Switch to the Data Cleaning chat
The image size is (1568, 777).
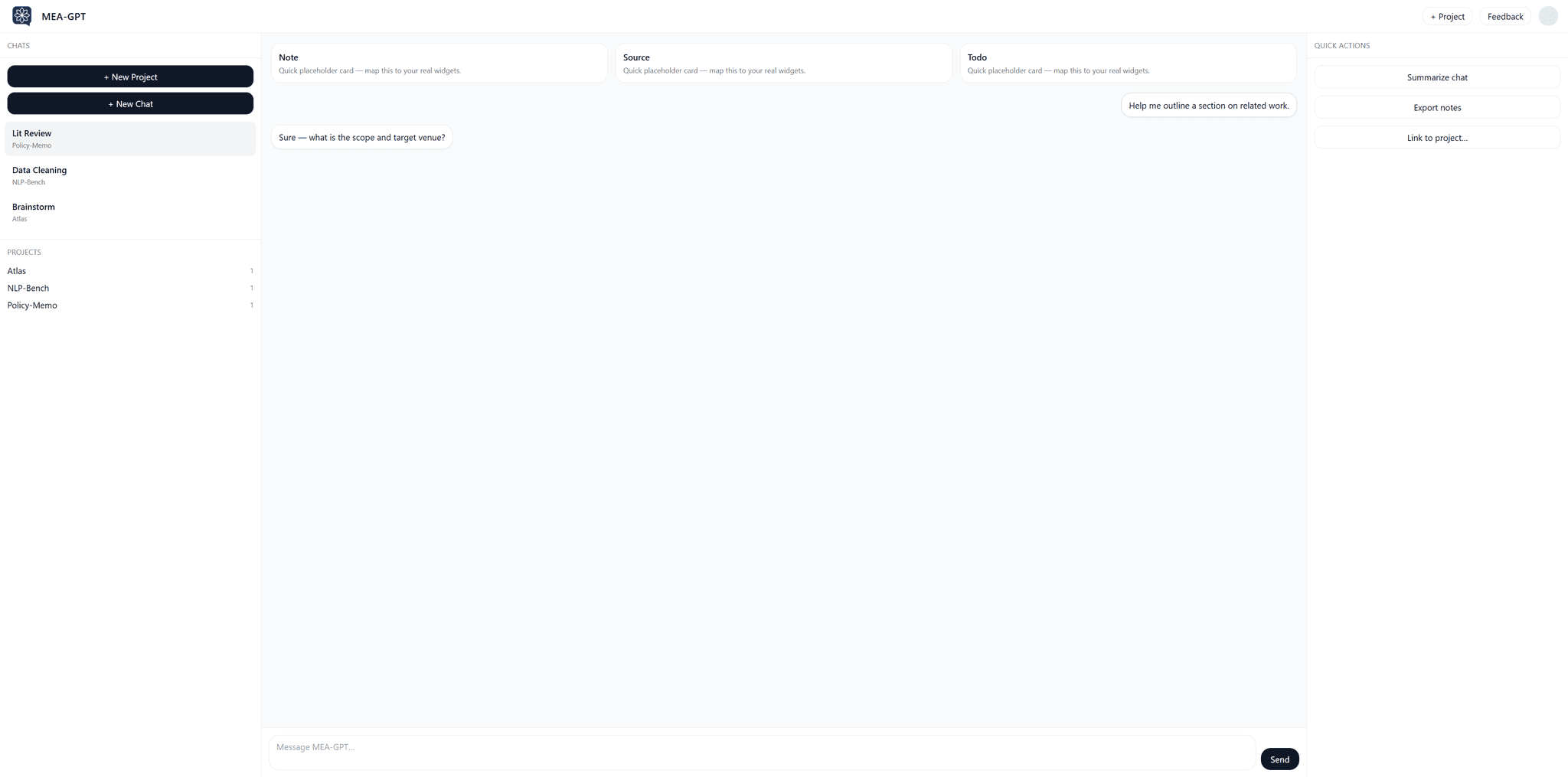(x=130, y=175)
